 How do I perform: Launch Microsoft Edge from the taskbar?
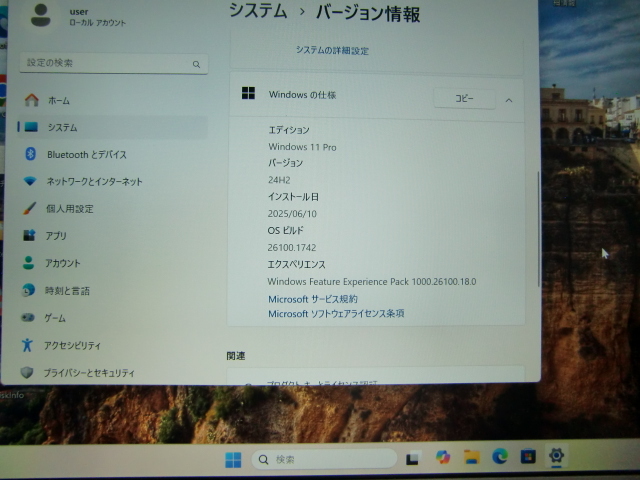(500, 456)
